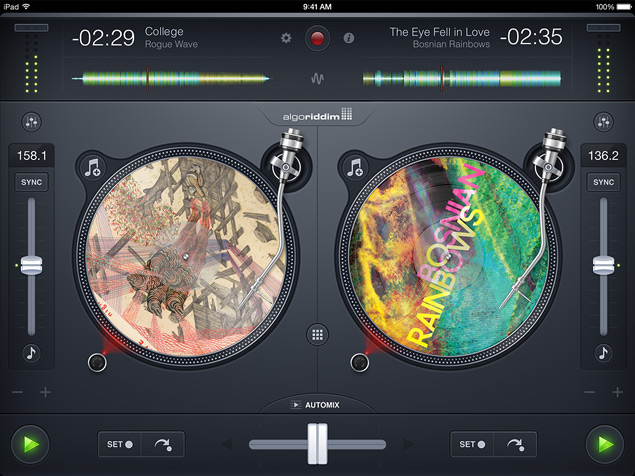Open the right deck mixer EQ icon
This screenshot has height=476, width=635.
coord(603,122)
